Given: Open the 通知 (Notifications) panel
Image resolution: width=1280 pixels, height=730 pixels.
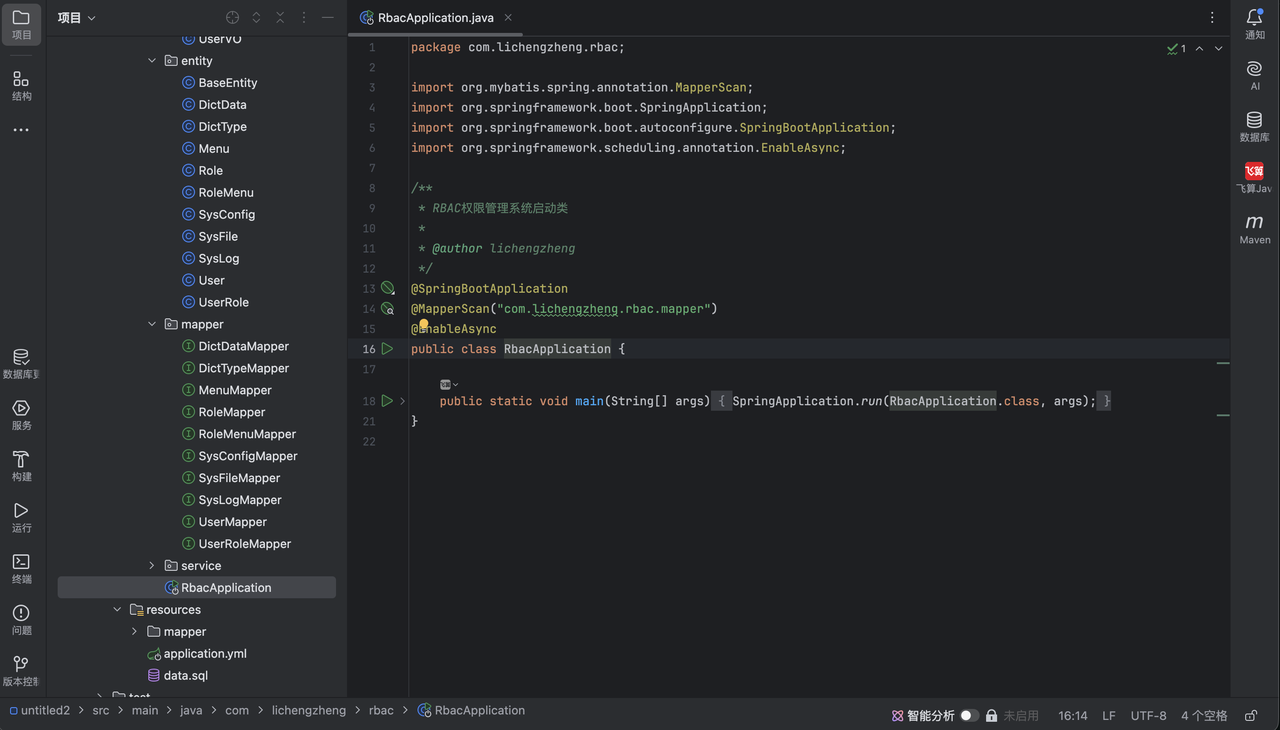Looking at the screenshot, I should point(1255,25).
